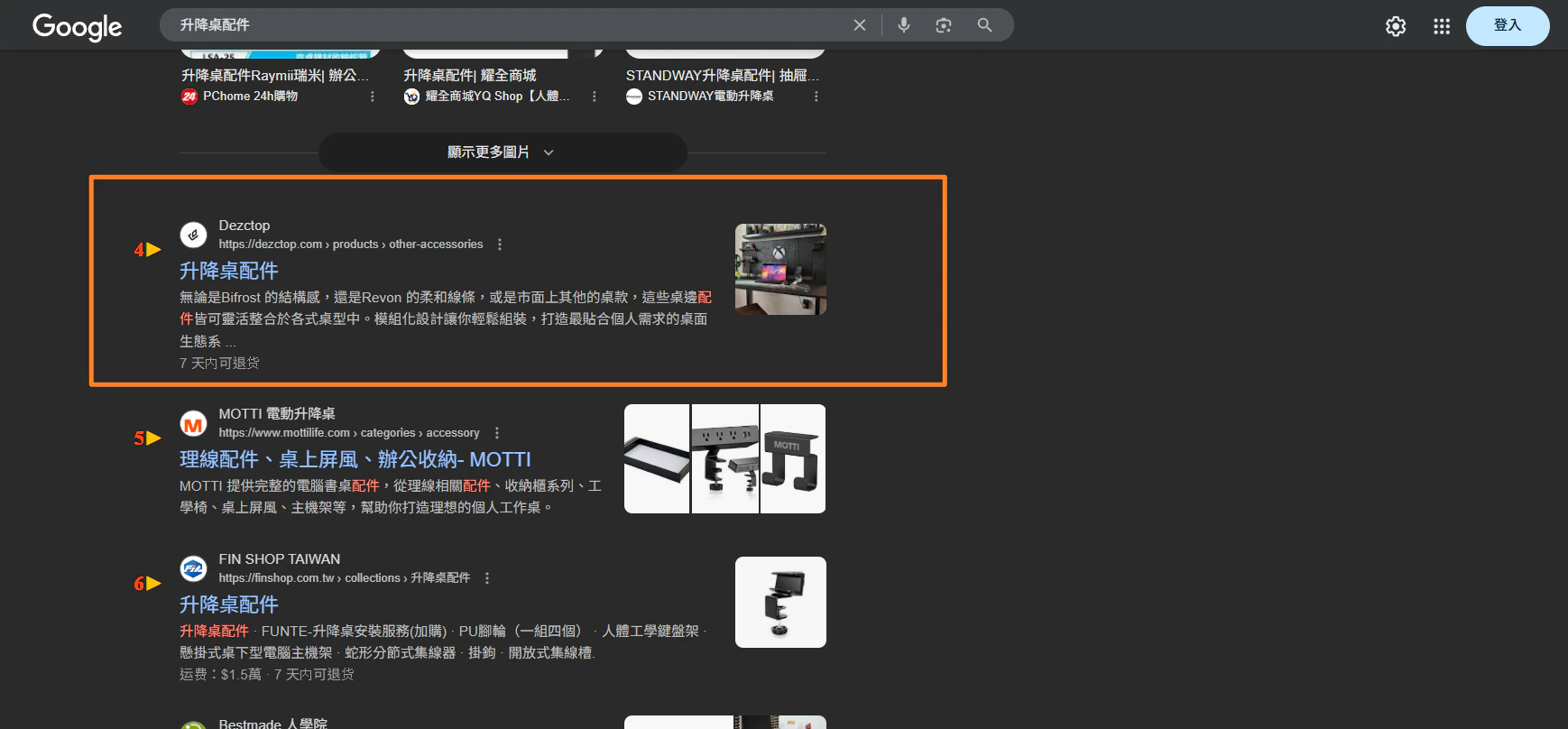Click the Dezctop site name text
1568x729 pixels.
click(x=244, y=226)
